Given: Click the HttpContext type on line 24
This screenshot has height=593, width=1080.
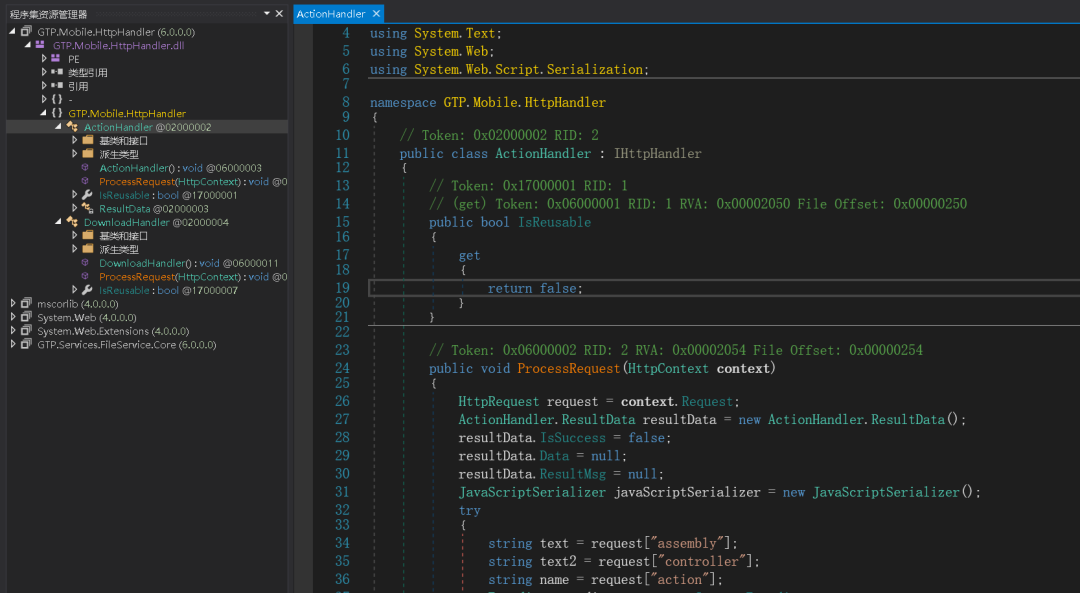Looking at the screenshot, I should click(667, 368).
